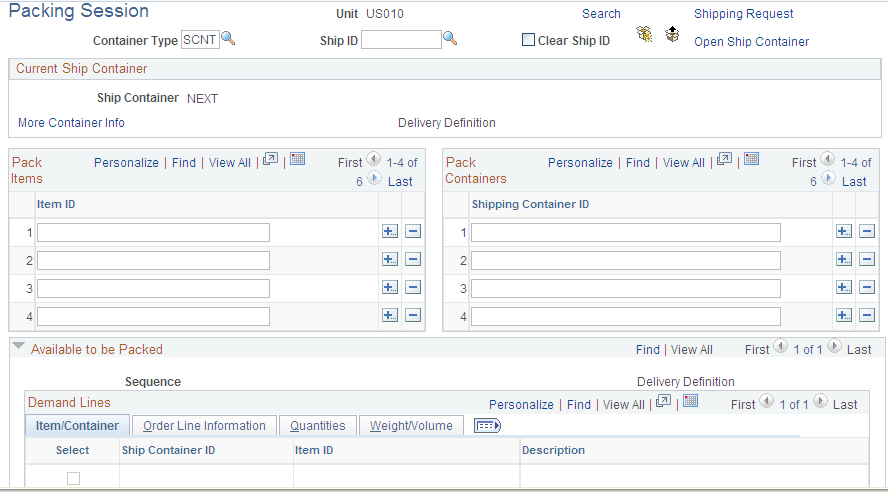Image resolution: width=888 pixels, height=492 pixels.
Task: Add row after Pack Items row 4
Action: (x=390, y=315)
